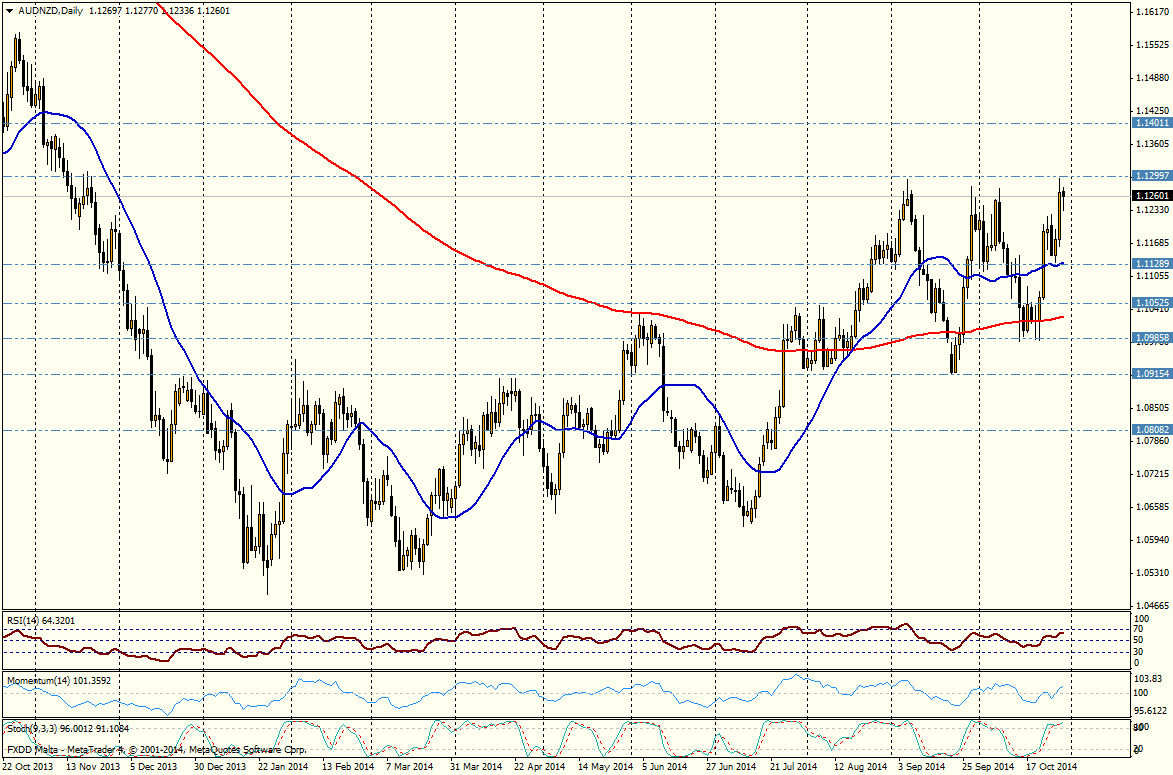This screenshot has height=775, width=1173.
Task: Select the 5 Jun 2014 date marker
Action: [664, 767]
